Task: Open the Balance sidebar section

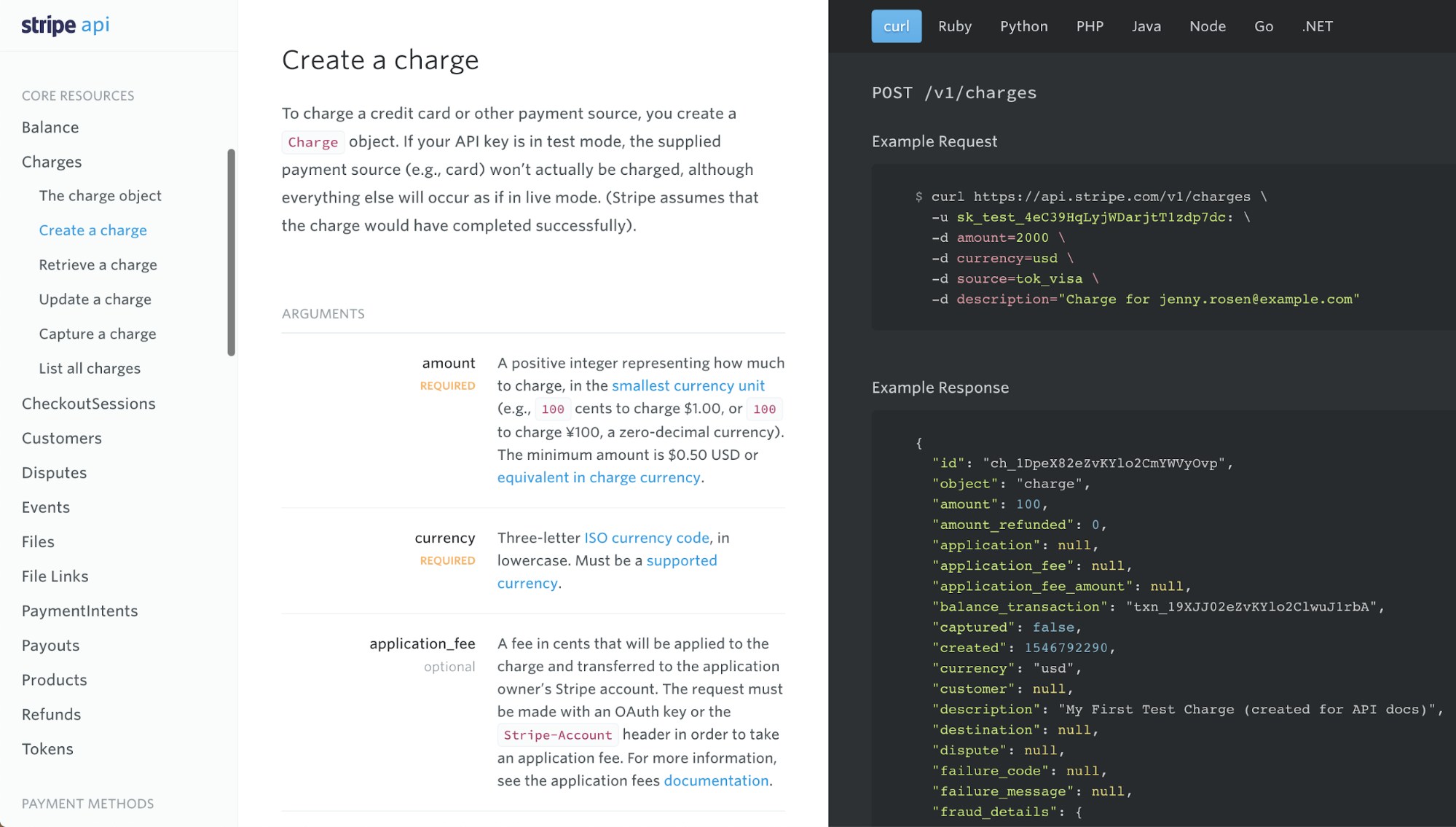Action: tap(49, 126)
